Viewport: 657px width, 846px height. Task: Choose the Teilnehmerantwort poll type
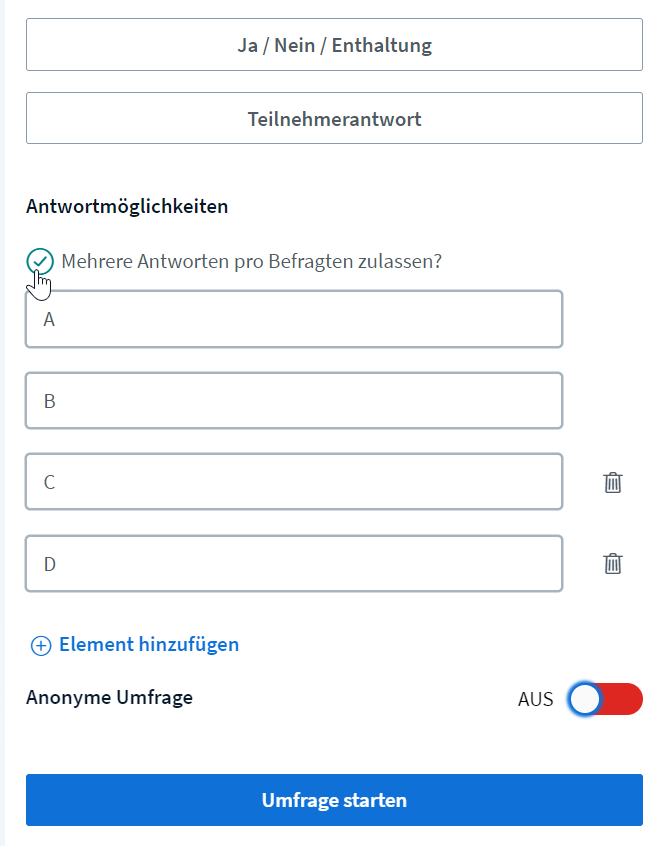pyautogui.click(x=334, y=118)
